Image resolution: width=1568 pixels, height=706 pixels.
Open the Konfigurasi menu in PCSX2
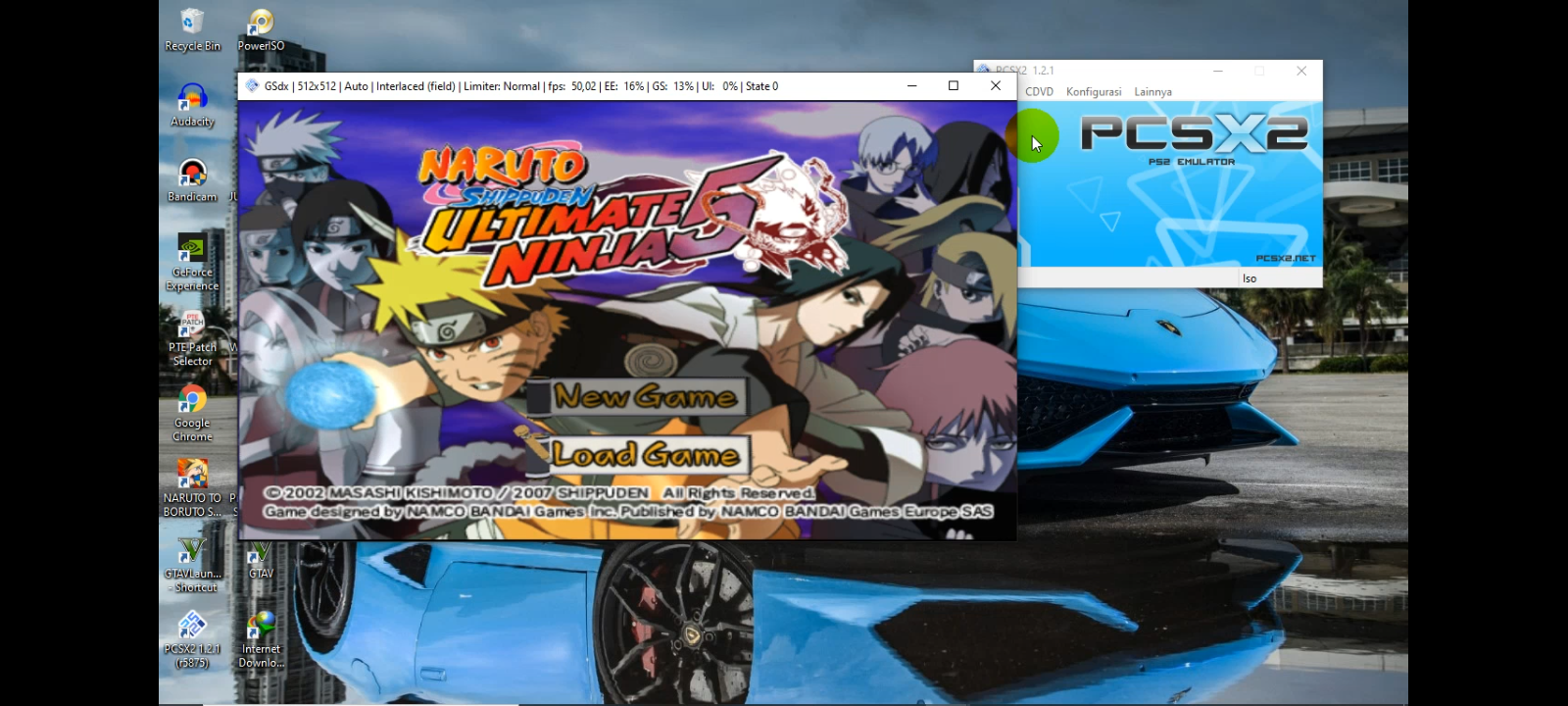point(1094,92)
